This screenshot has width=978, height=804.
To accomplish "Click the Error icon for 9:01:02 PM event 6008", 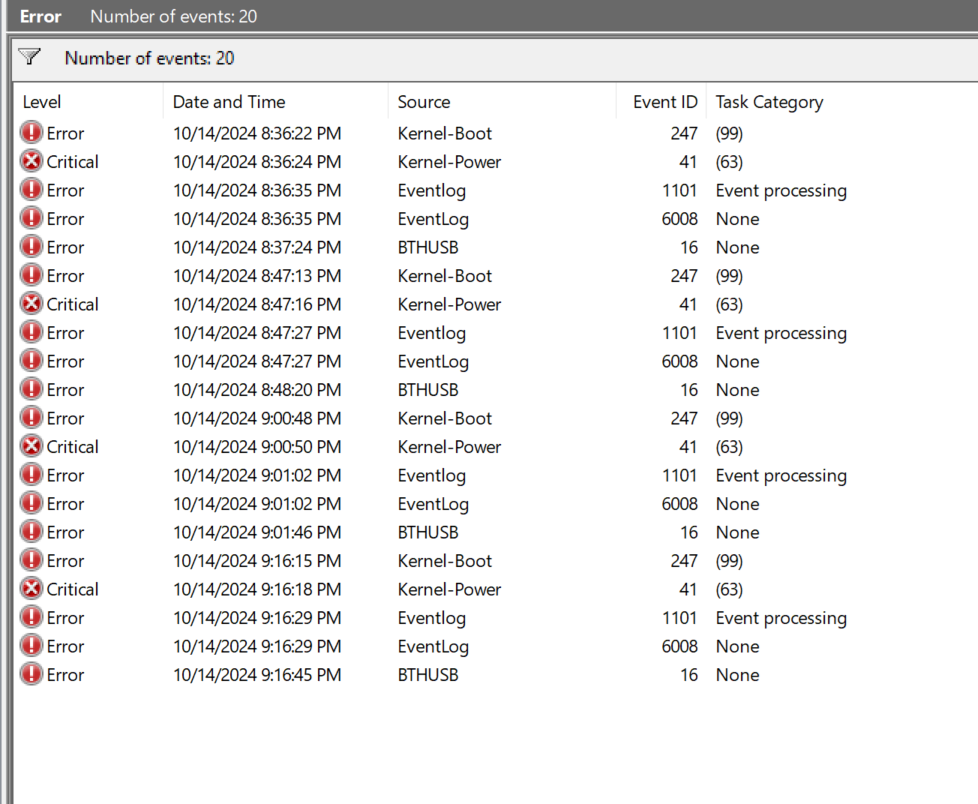I will point(31,503).
